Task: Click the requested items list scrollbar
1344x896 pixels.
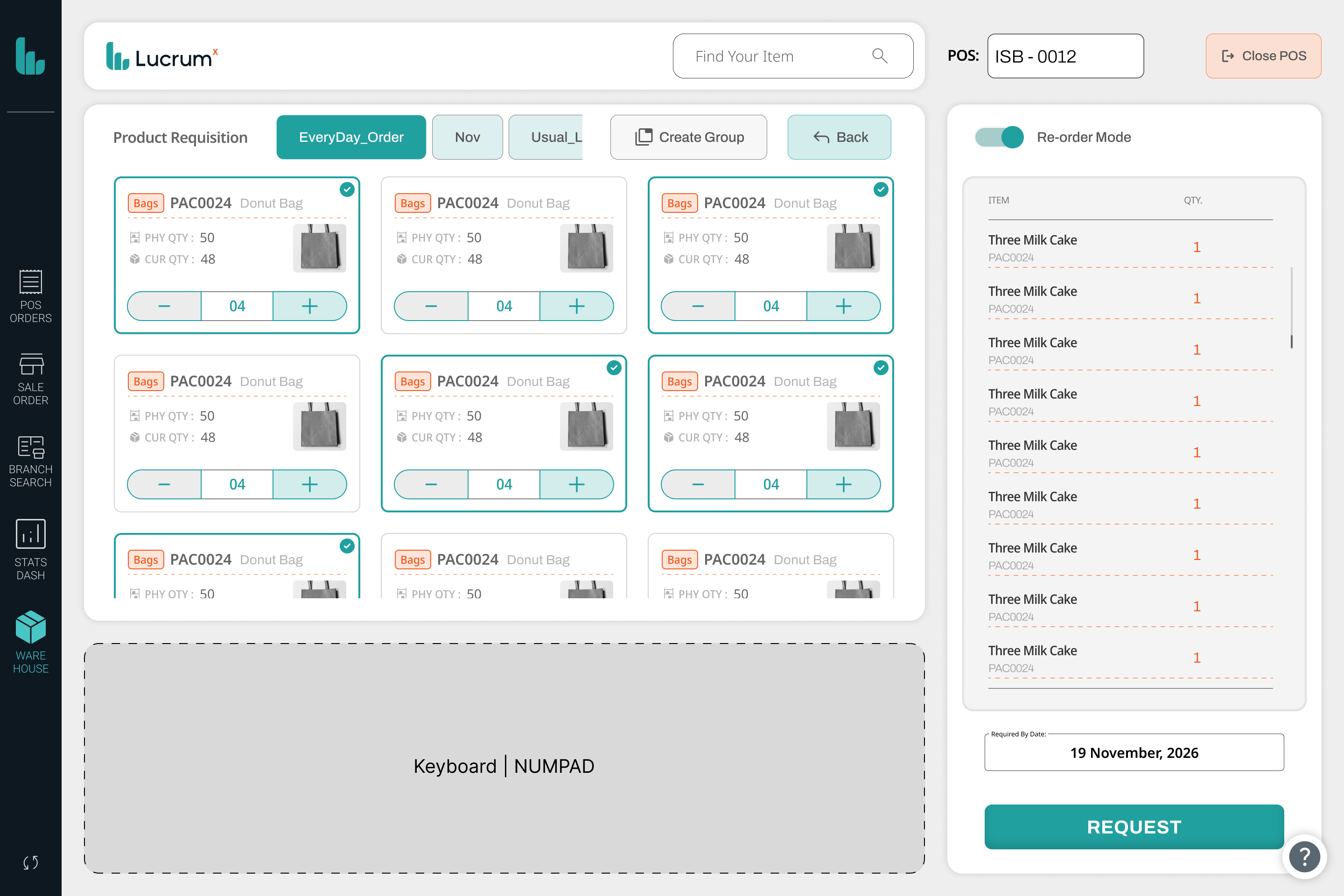Action: tap(1291, 308)
